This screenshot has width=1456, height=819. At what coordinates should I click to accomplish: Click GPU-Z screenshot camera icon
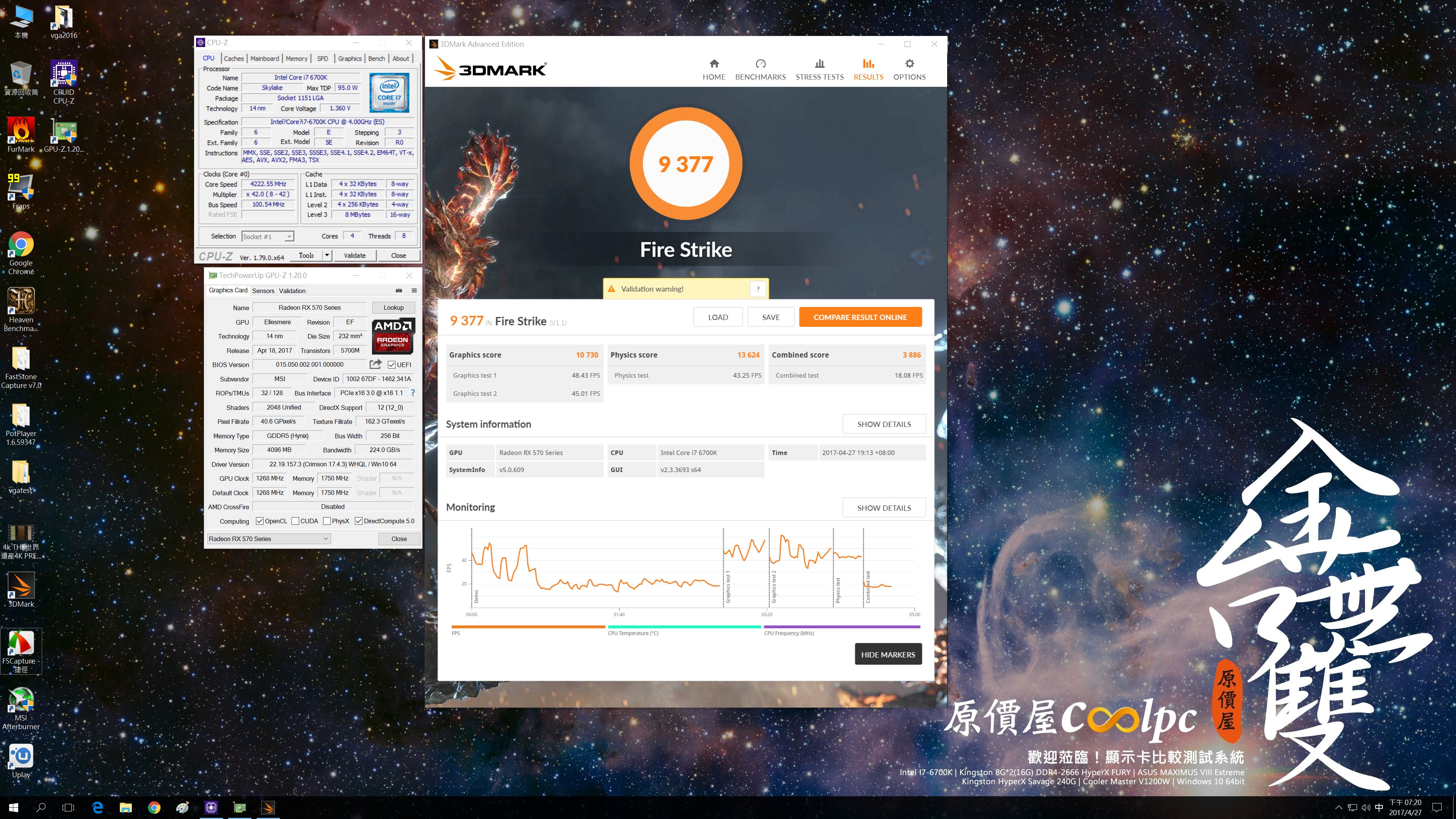[x=399, y=290]
